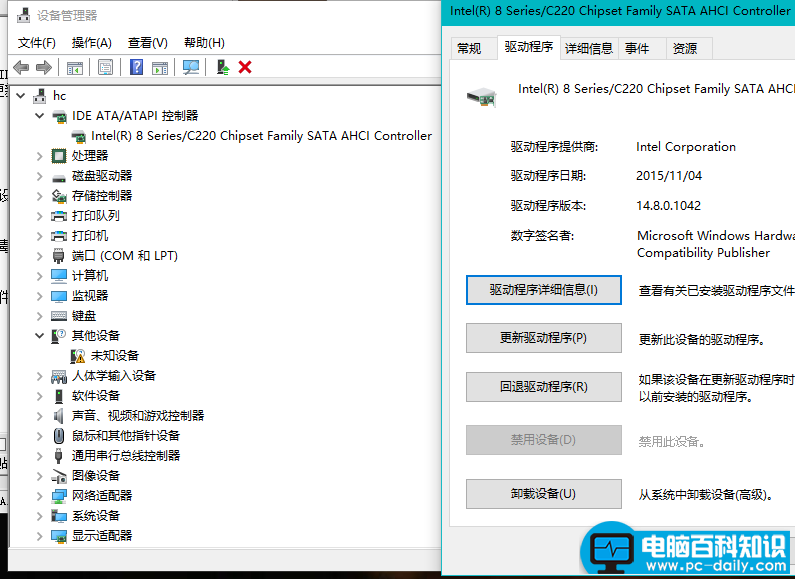Expand the 软件设备 category
795x579 pixels.
click(40, 396)
